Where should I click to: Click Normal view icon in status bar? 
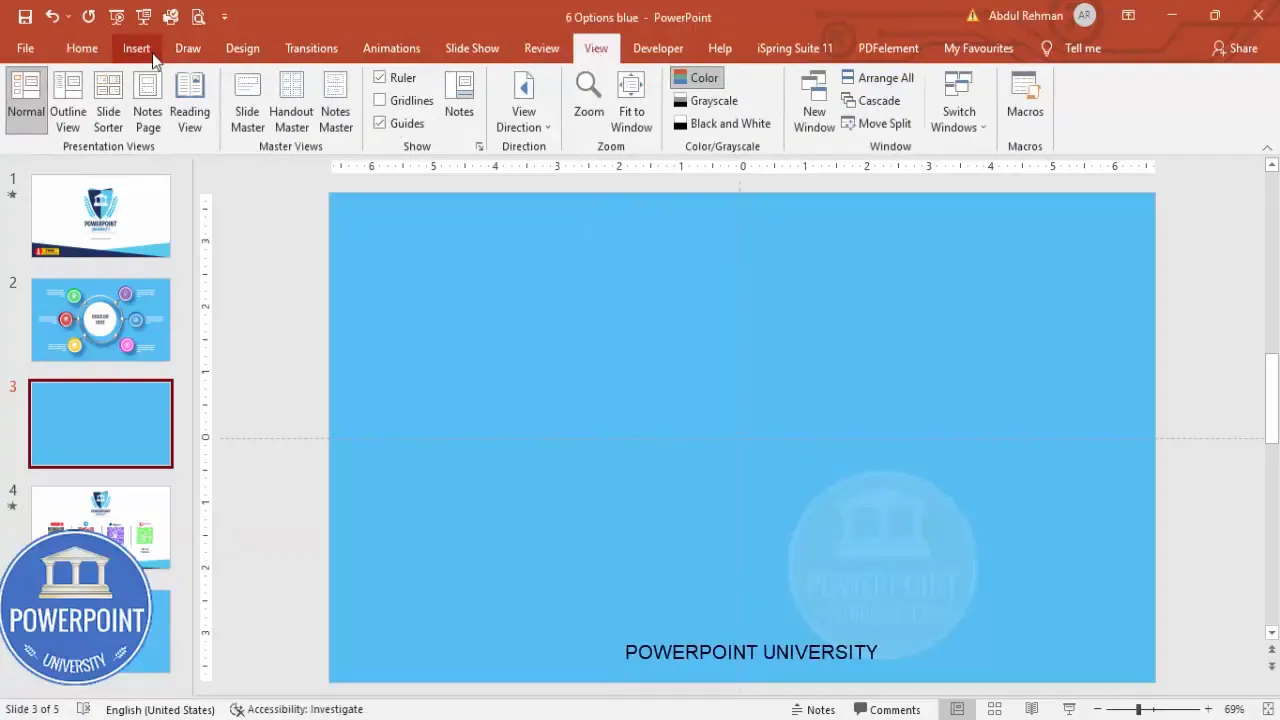point(957,709)
